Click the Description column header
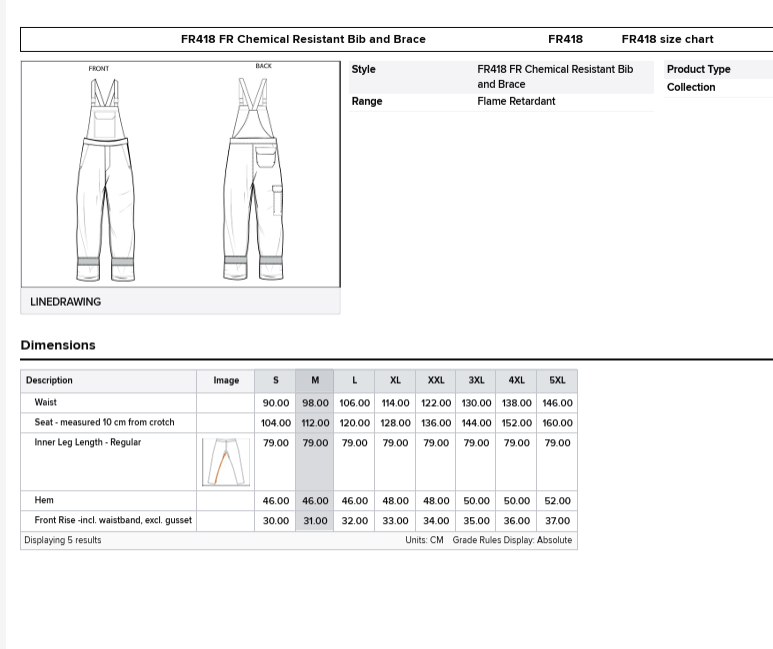This screenshot has width=773, height=649. coord(50,381)
